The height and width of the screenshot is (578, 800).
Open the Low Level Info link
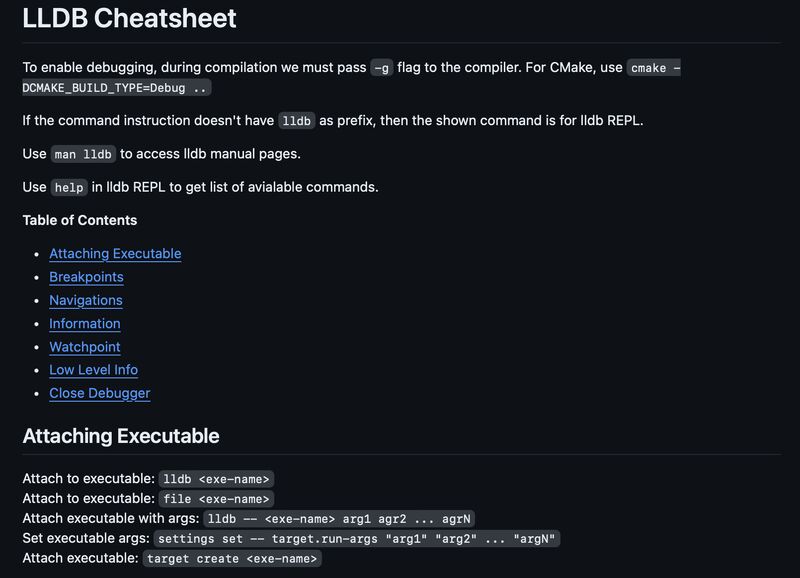pos(93,370)
